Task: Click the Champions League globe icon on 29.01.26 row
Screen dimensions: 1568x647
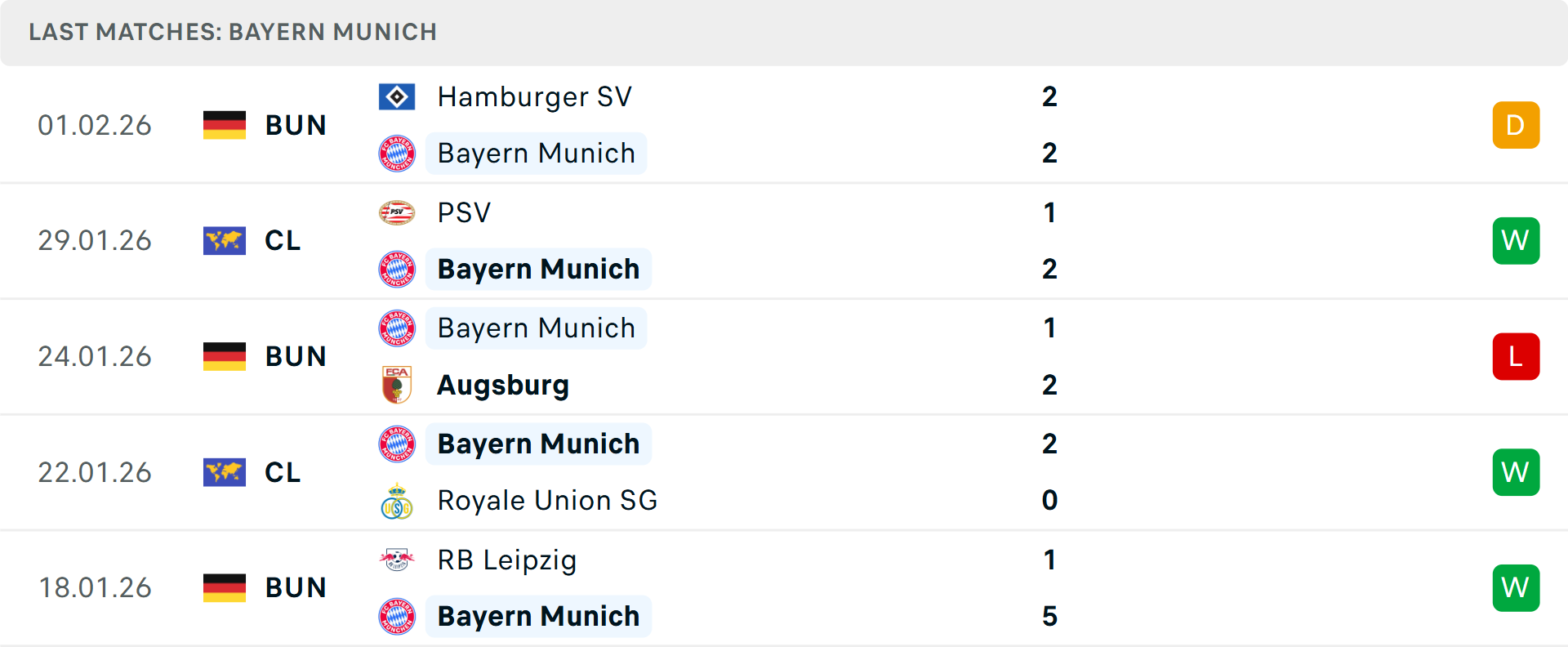Action: (224, 240)
